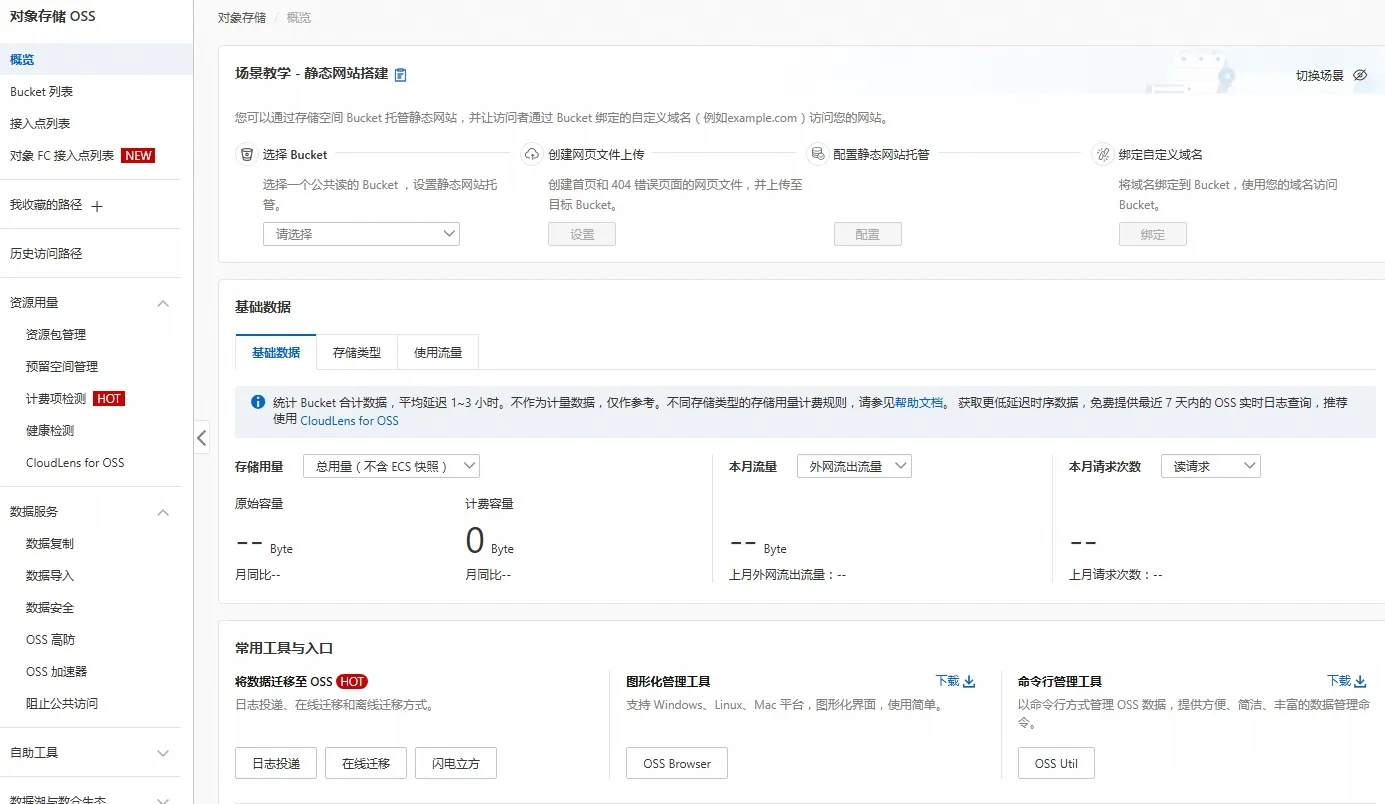This screenshot has width=1385, height=804.
Task: Toggle the eye icon next to 切换场景
Action: (1359, 76)
